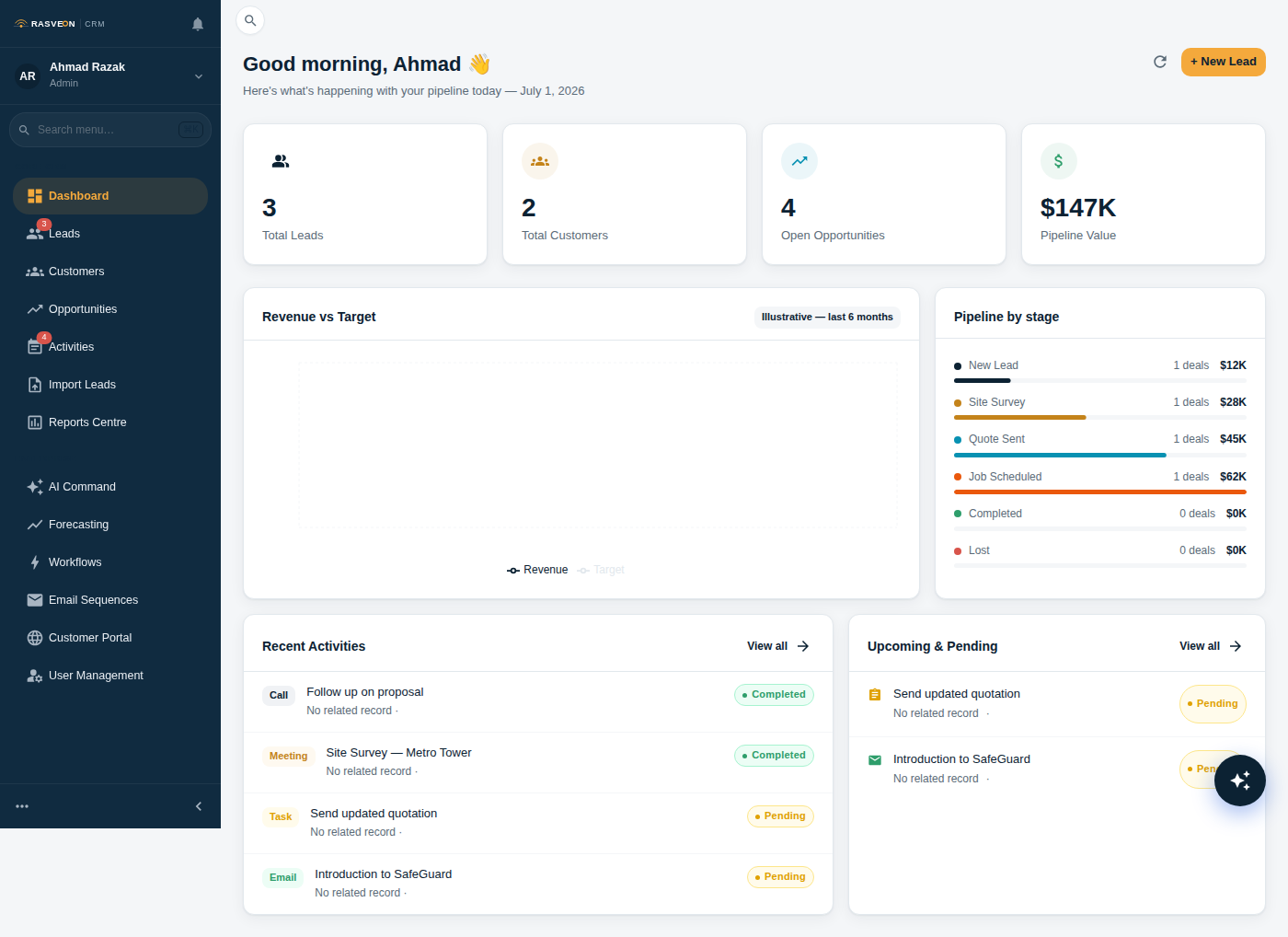Open the three-dots more menu at sidebar bottom
The height and width of the screenshot is (937, 1288).
coord(22,806)
